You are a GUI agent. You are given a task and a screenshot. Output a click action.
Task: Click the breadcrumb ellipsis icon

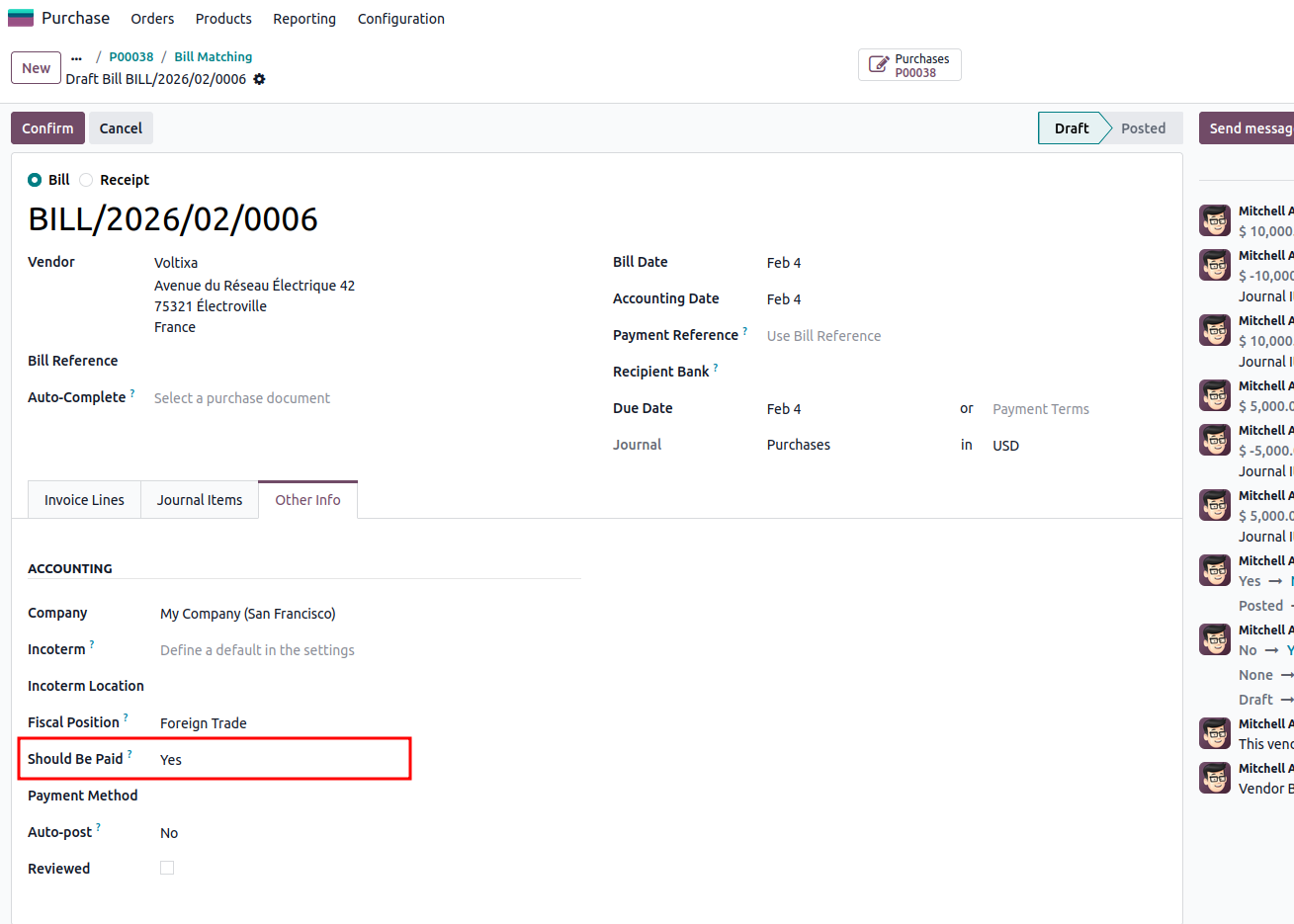[77, 57]
